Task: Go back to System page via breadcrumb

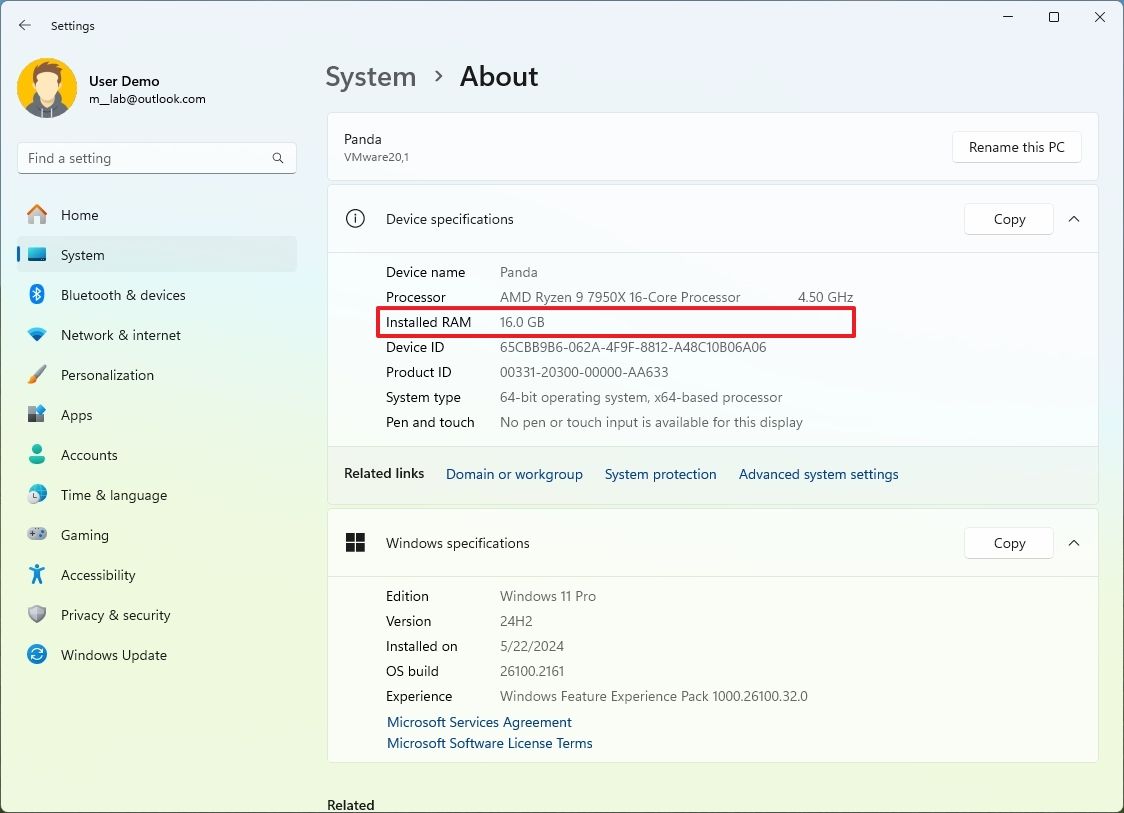Action: pos(370,76)
